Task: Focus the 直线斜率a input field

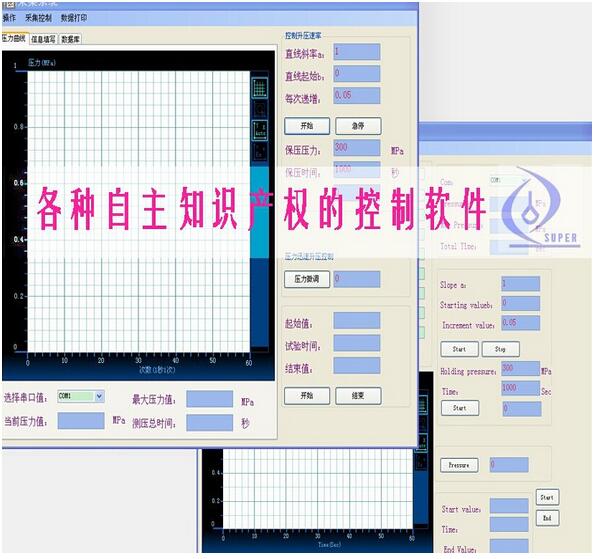Action: [x=357, y=52]
